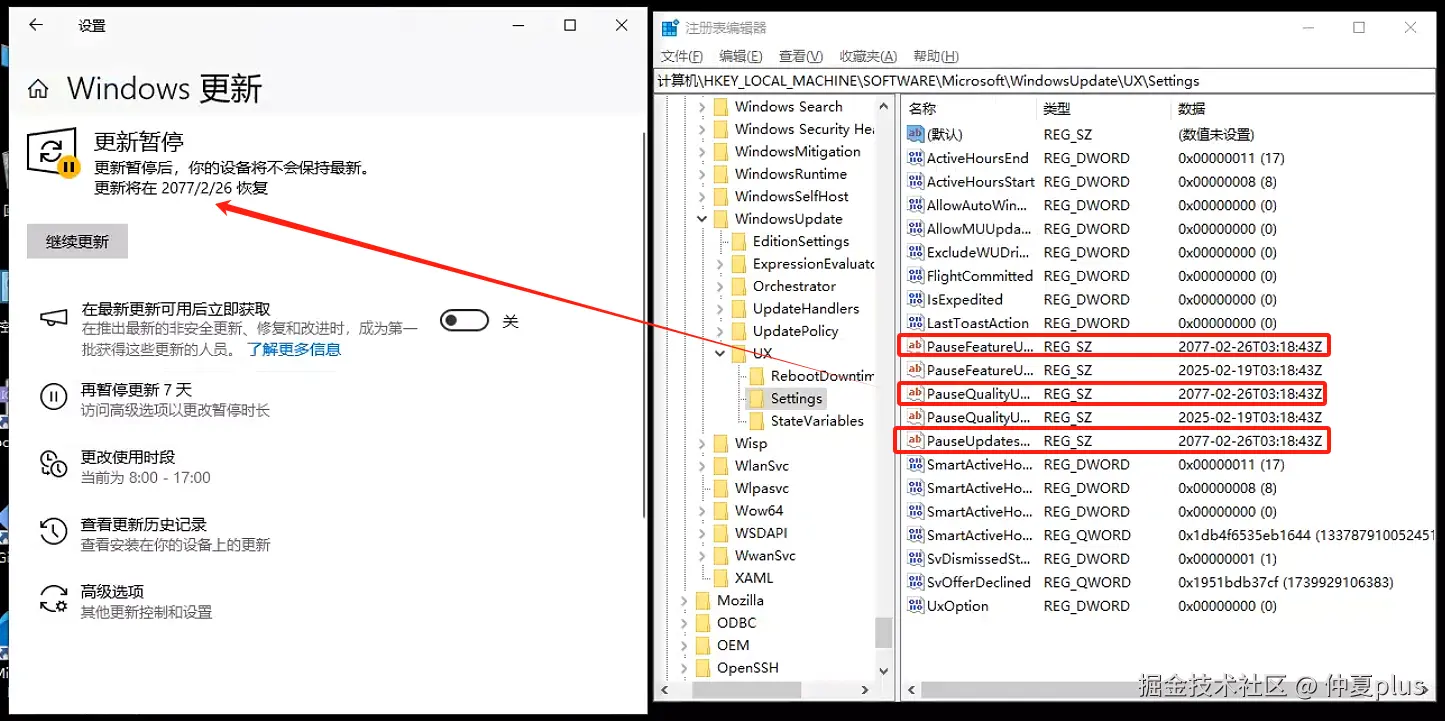The image size is (1445, 721).
Task: Click the UX folder icon in tree
Action: coord(739,353)
